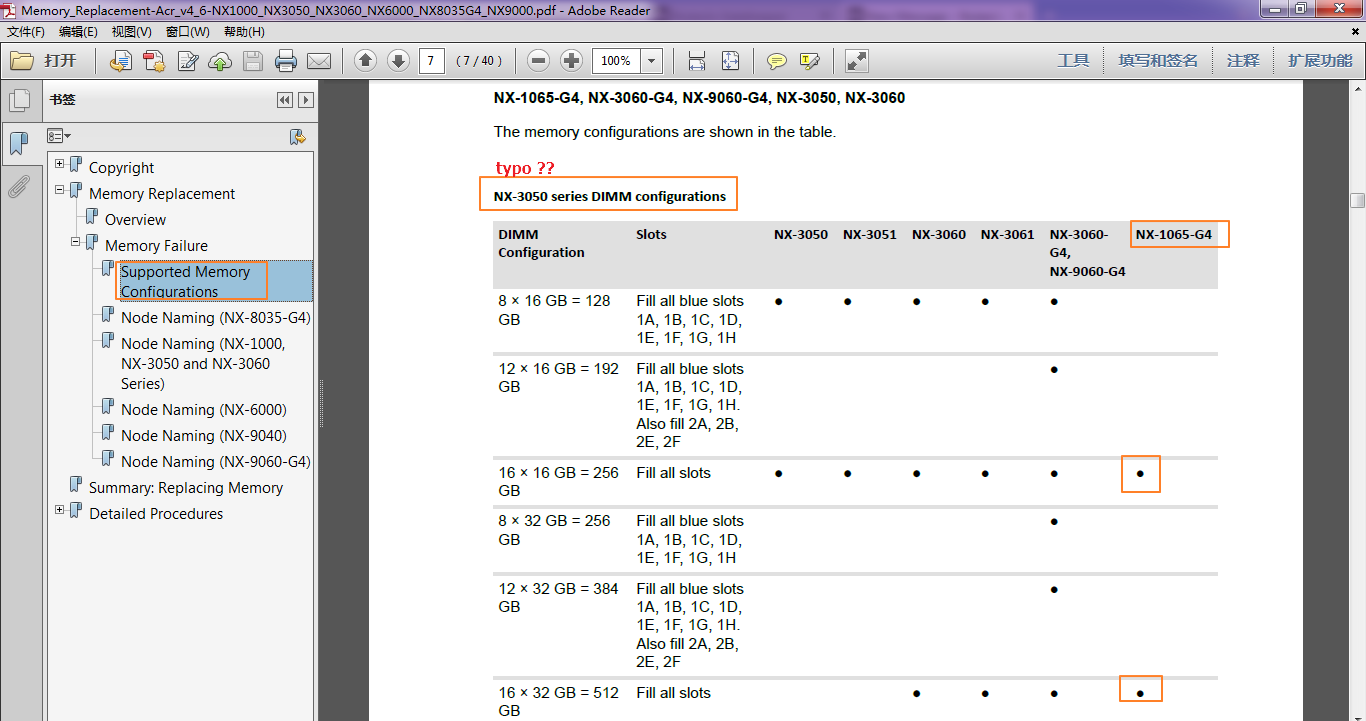
Task: Open the 工具 tools pane
Action: pos(1073,61)
